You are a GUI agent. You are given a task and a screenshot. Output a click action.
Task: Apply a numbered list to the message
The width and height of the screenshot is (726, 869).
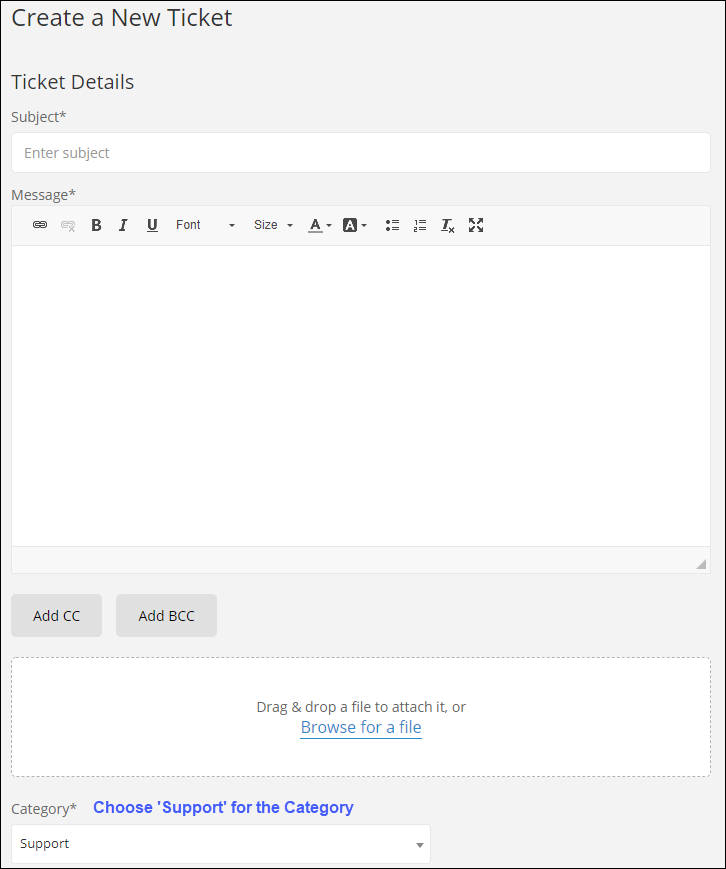[x=419, y=225]
